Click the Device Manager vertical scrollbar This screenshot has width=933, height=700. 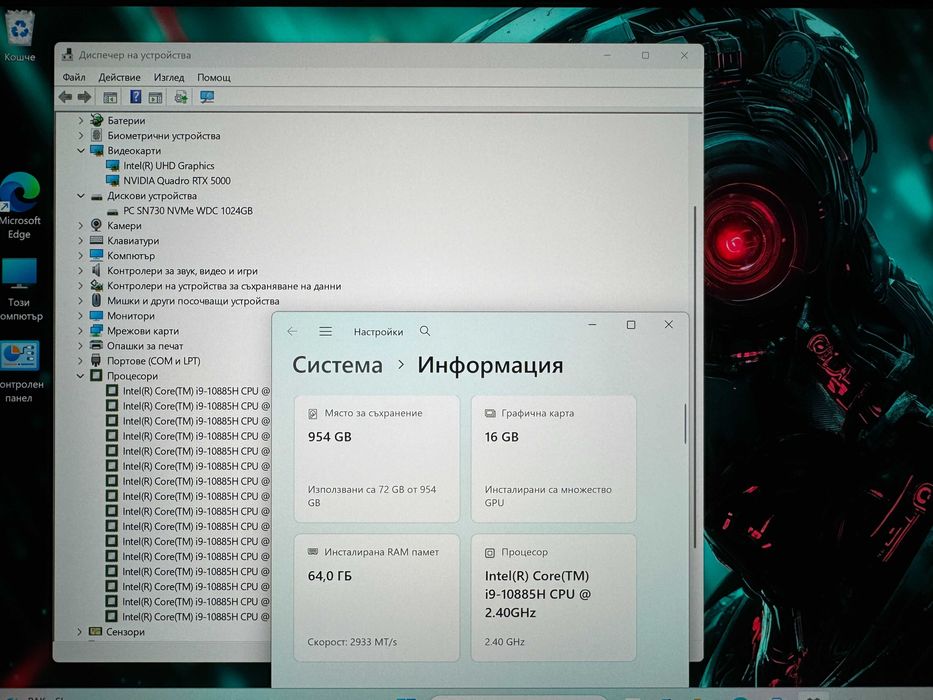(694, 376)
